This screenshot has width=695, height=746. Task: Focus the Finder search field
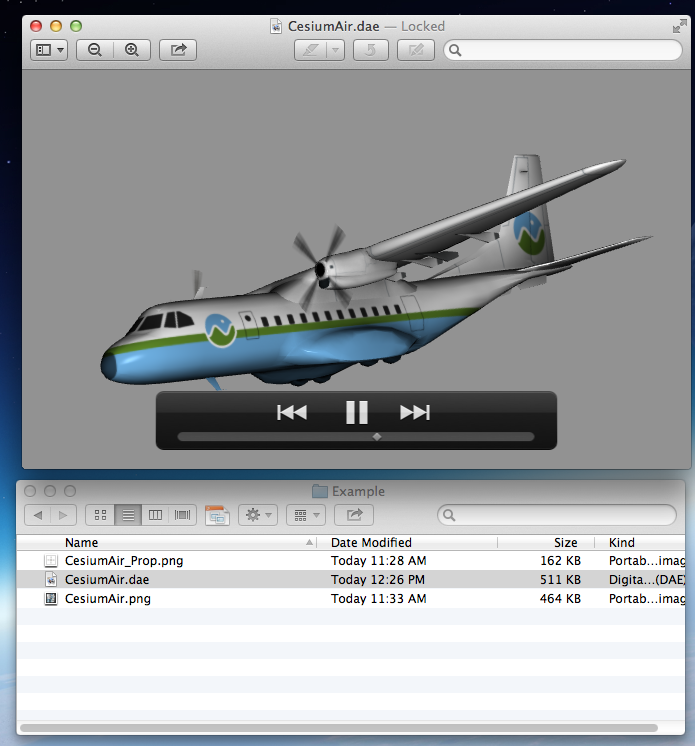point(557,515)
